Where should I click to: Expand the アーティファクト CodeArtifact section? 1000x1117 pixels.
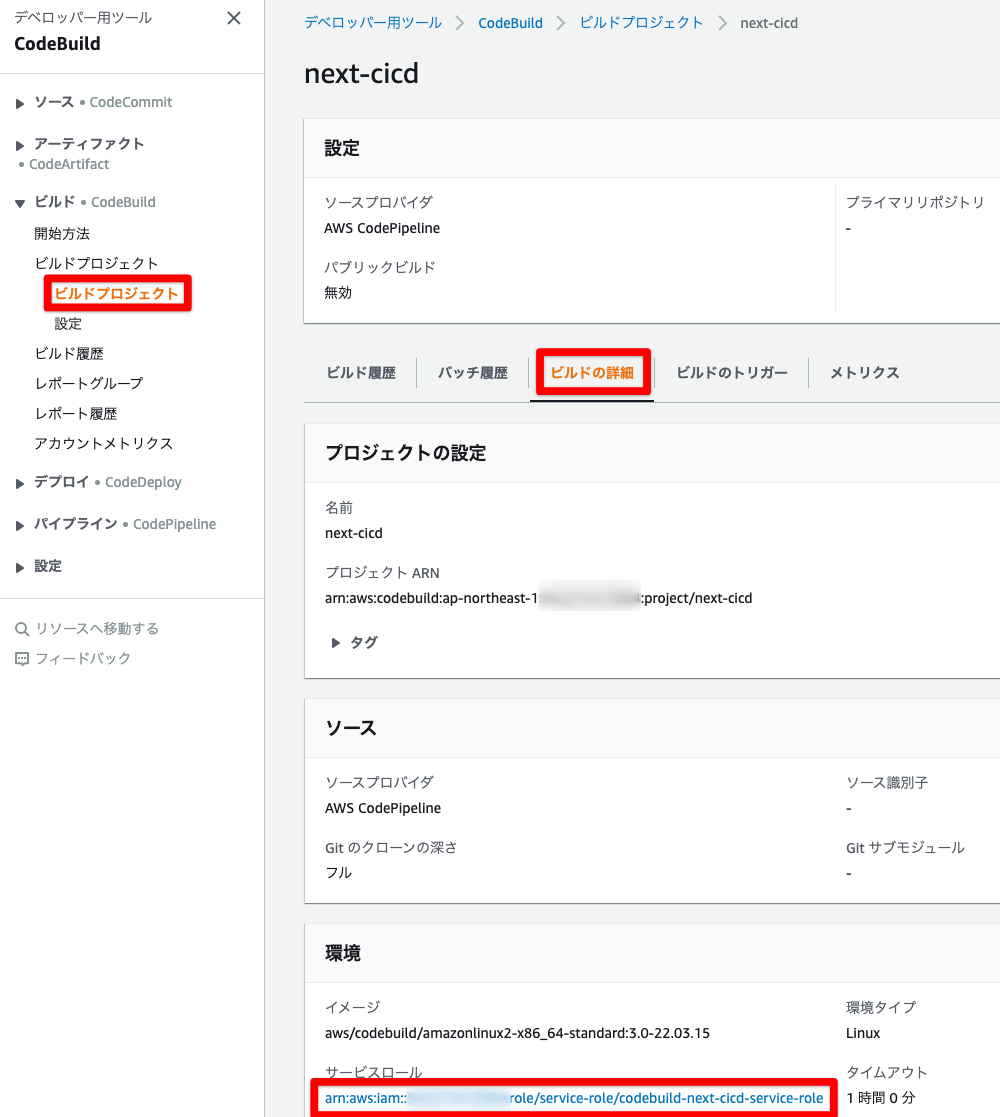coord(20,145)
